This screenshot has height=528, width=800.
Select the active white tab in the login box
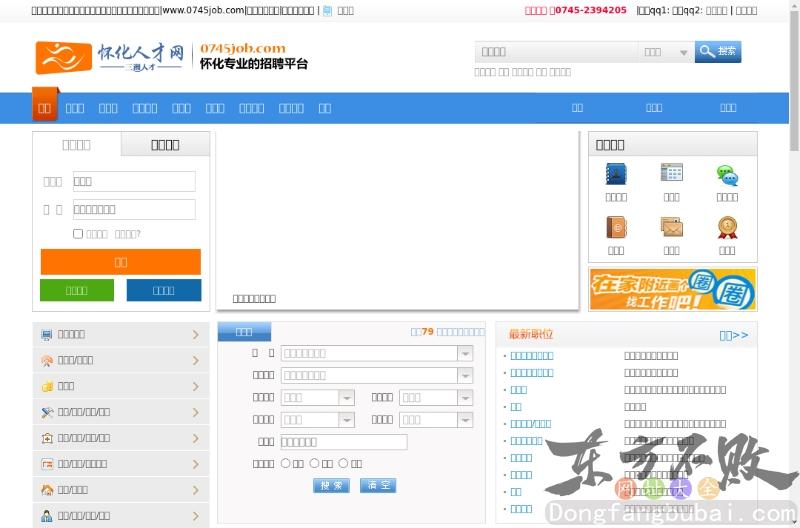point(77,145)
